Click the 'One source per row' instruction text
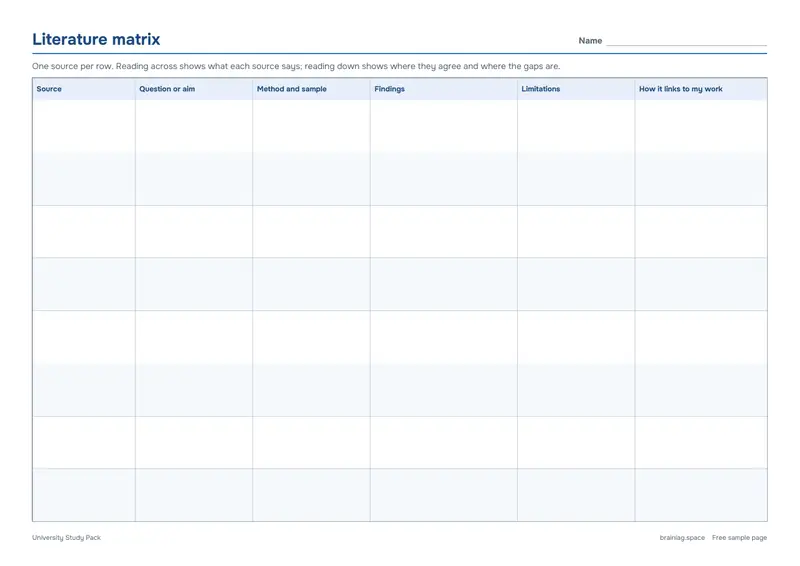The width and height of the screenshot is (800, 566). click(296, 66)
